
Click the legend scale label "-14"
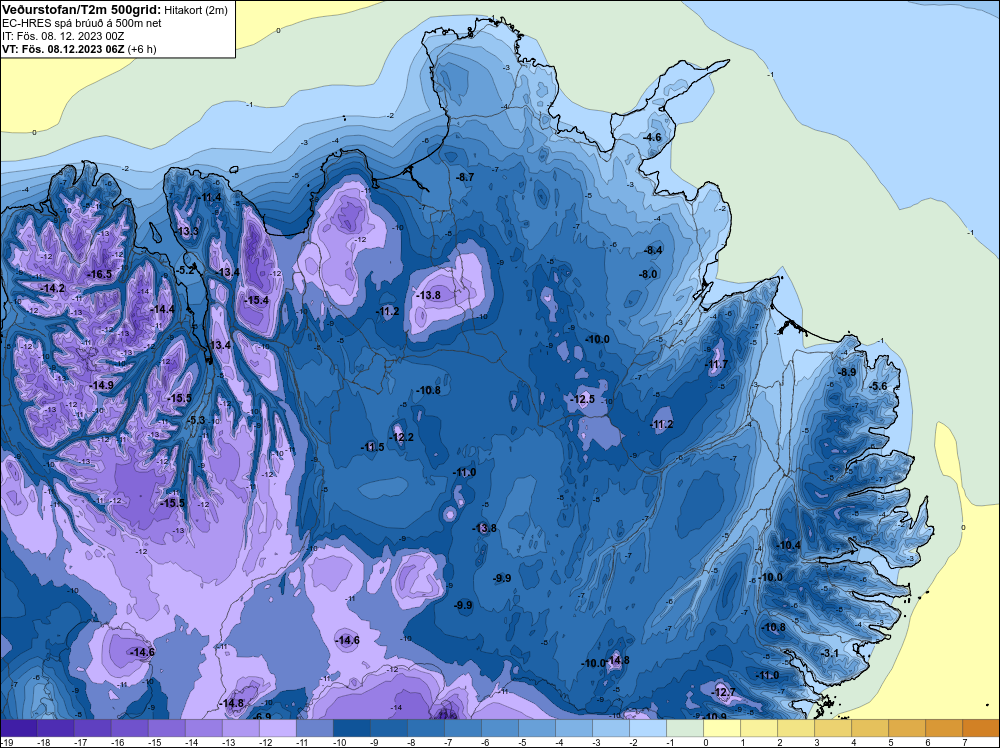pyautogui.click(x=191, y=742)
